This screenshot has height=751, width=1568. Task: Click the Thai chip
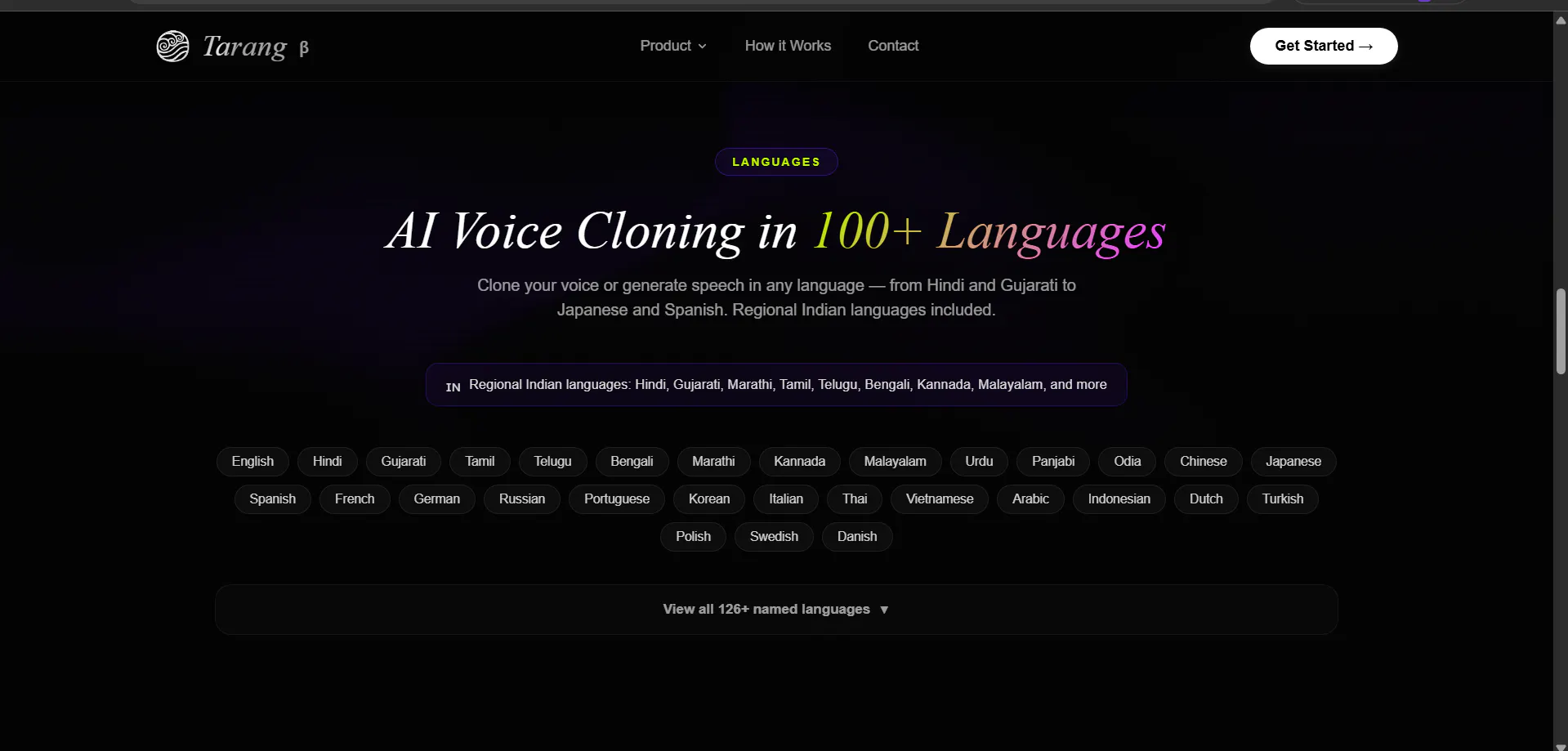point(855,499)
